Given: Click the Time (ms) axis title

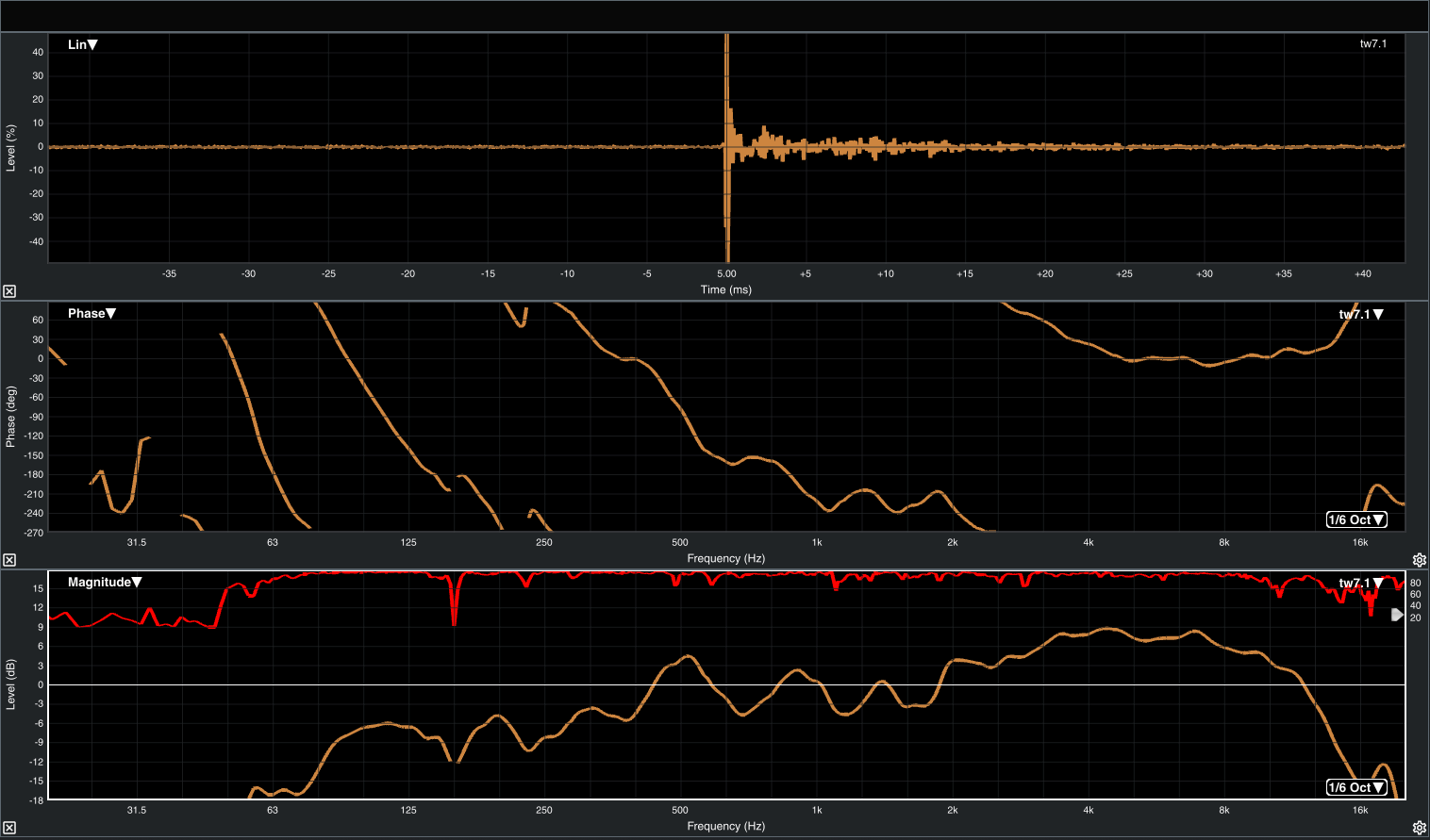Looking at the screenshot, I should tap(725, 289).
